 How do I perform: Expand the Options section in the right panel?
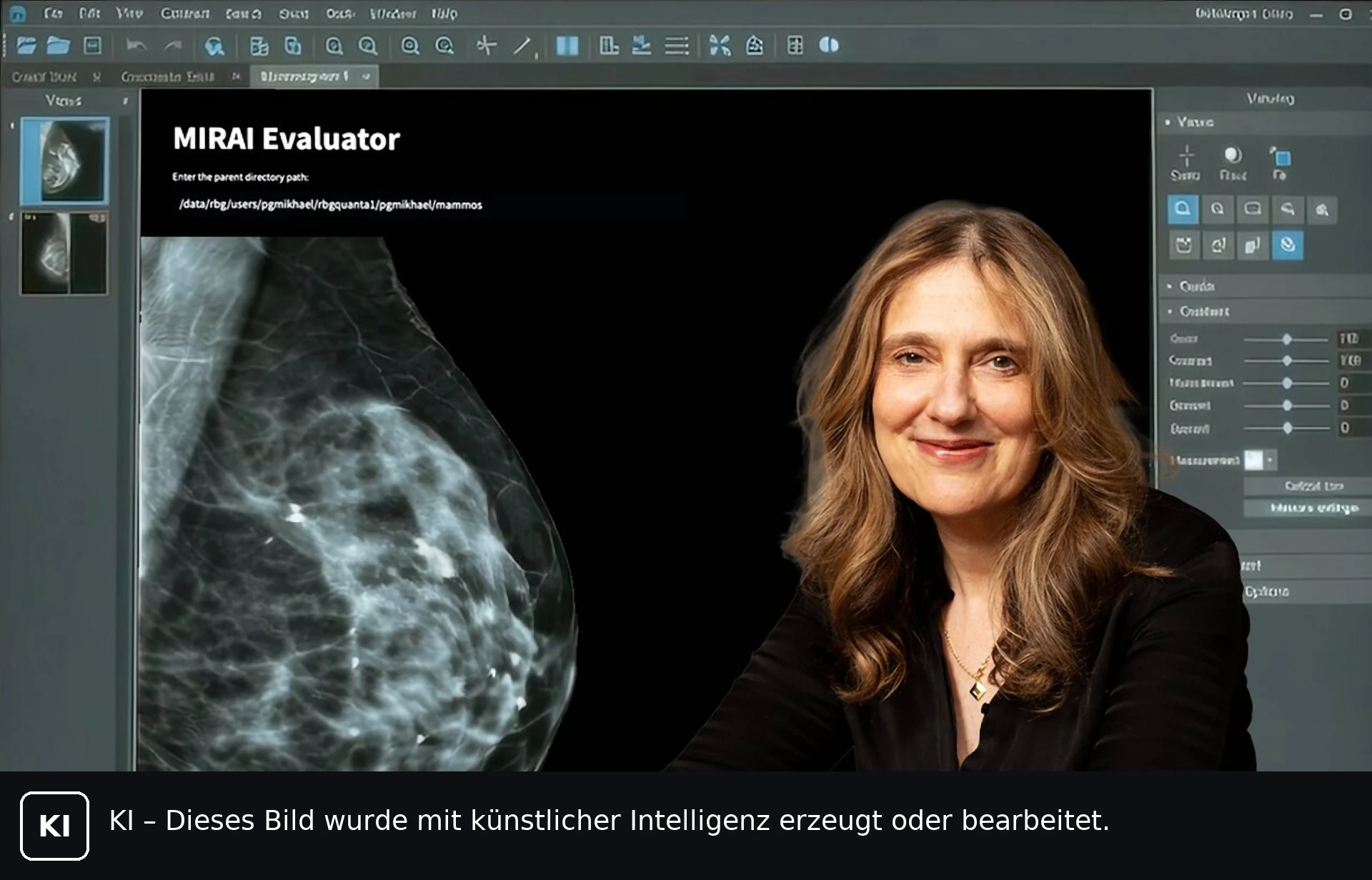pyautogui.click(x=1266, y=591)
